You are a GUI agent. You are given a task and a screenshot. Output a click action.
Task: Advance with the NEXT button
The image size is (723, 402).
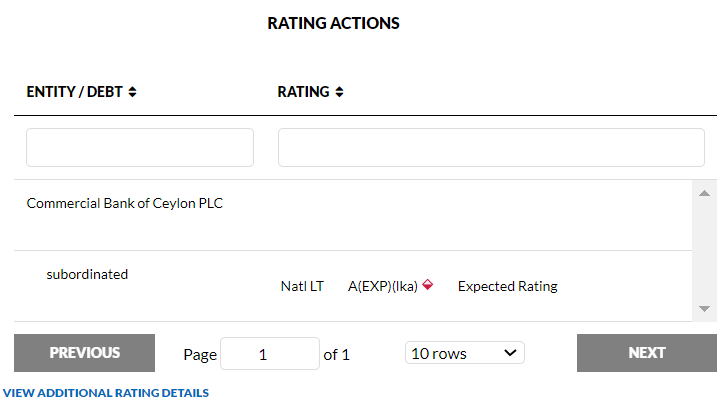pos(646,353)
